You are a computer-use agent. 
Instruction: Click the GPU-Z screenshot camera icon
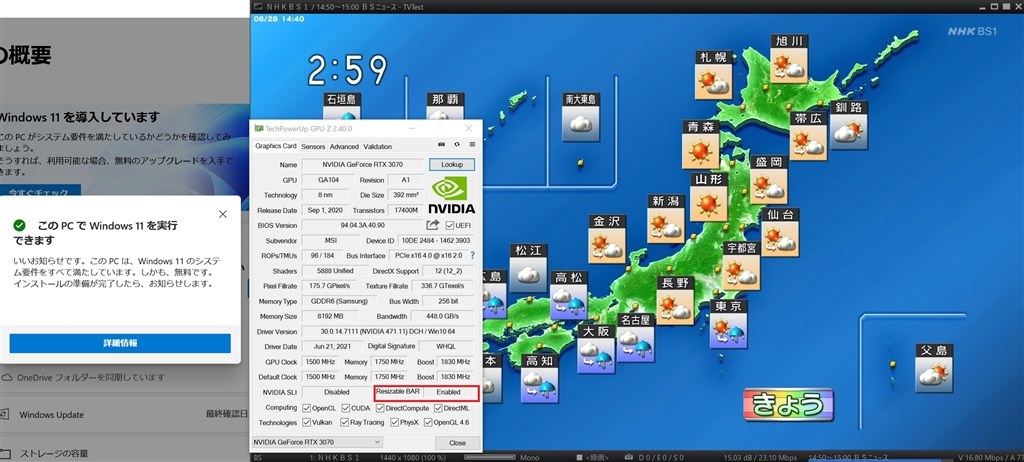[x=441, y=146]
